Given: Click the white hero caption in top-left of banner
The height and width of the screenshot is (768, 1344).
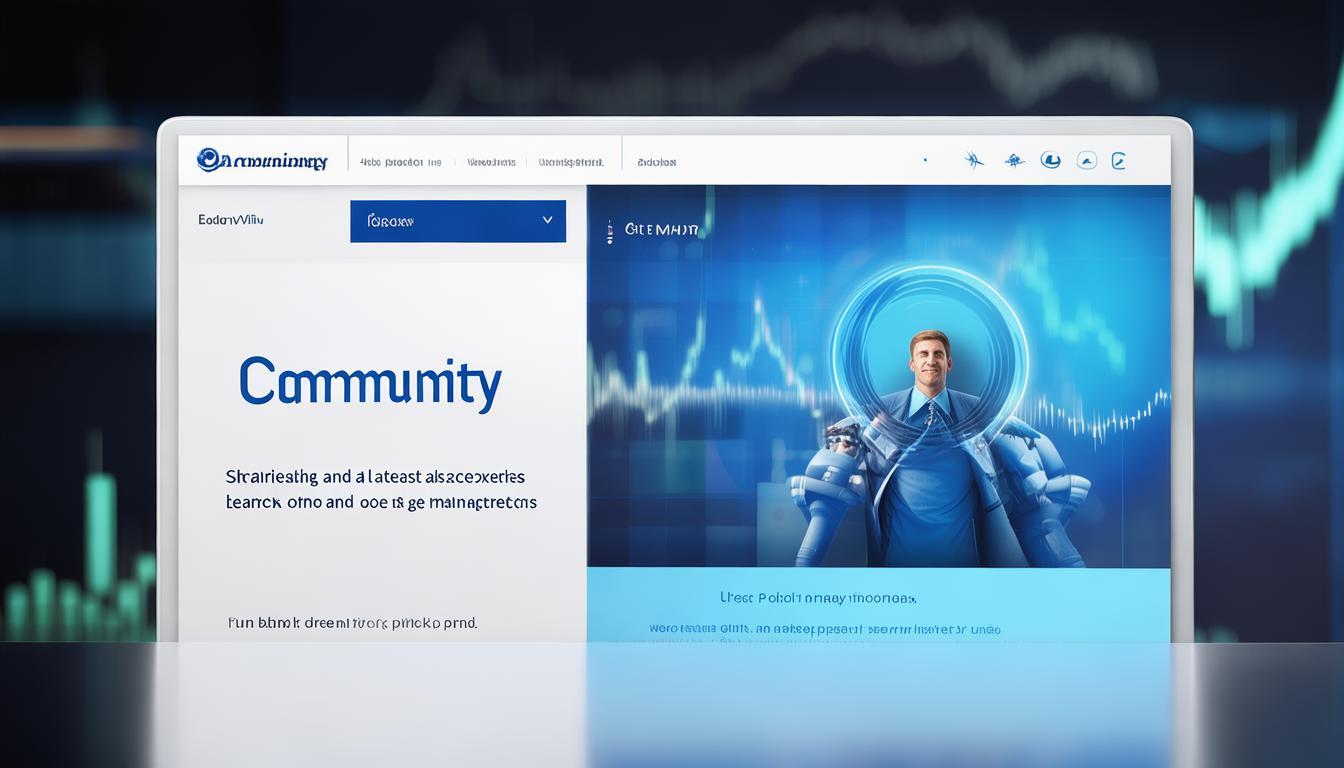Looking at the screenshot, I should (x=661, y=230).
